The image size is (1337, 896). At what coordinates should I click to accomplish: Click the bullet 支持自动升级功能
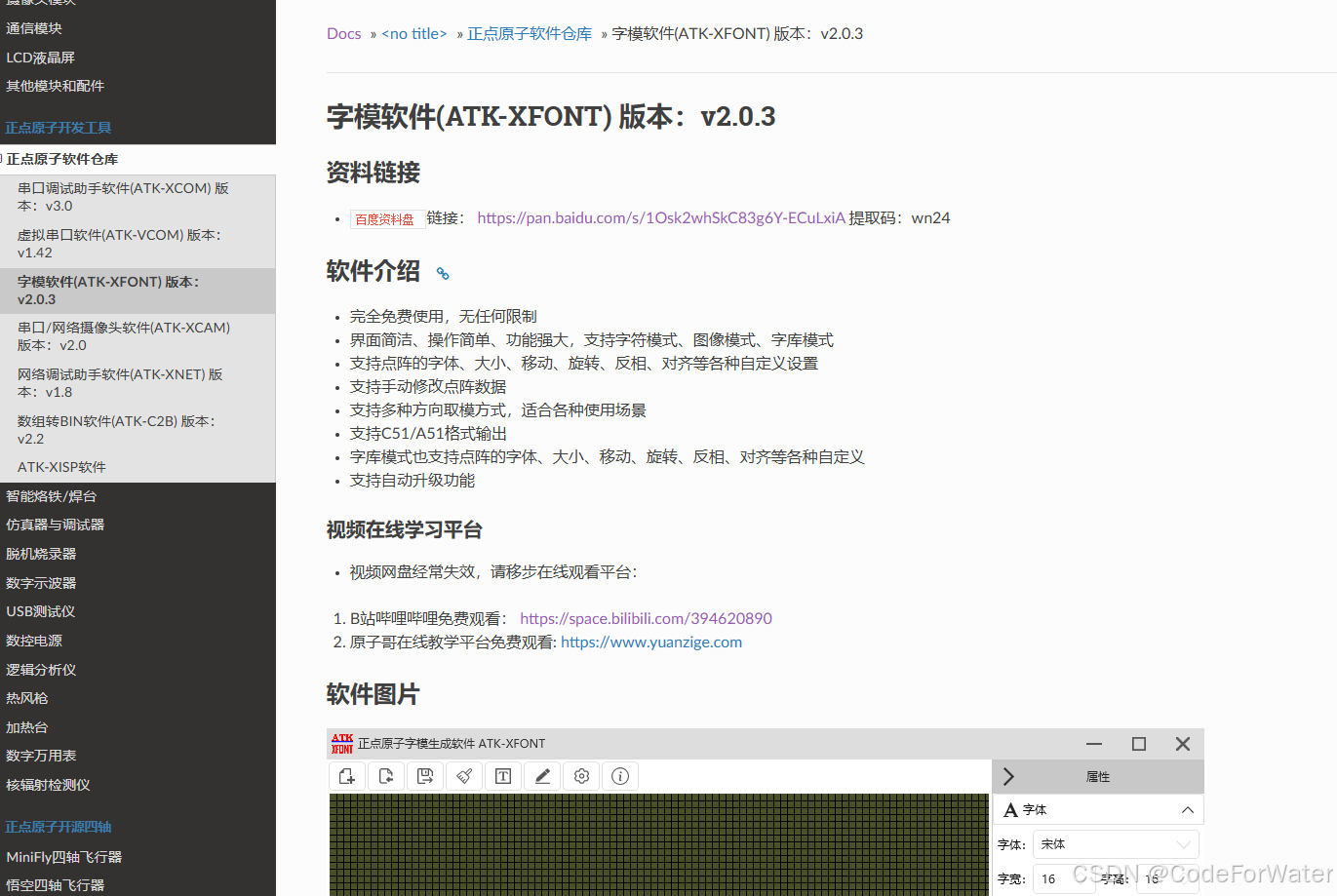click(413, 481)
